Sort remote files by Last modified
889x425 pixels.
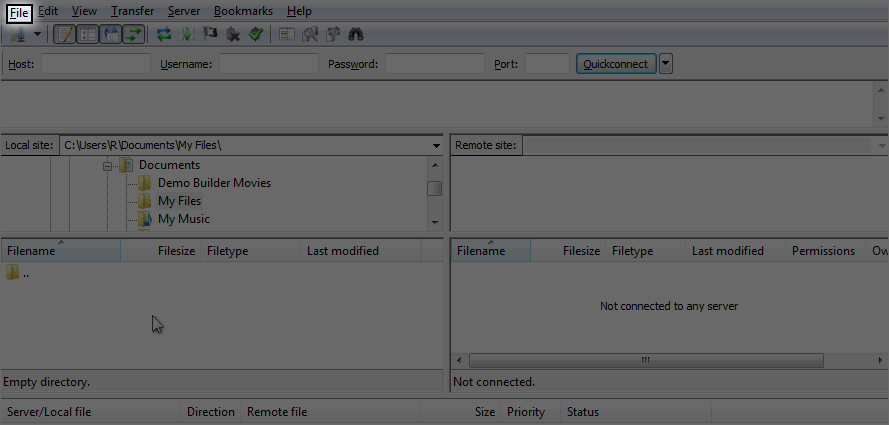click(x=735, y=250)
